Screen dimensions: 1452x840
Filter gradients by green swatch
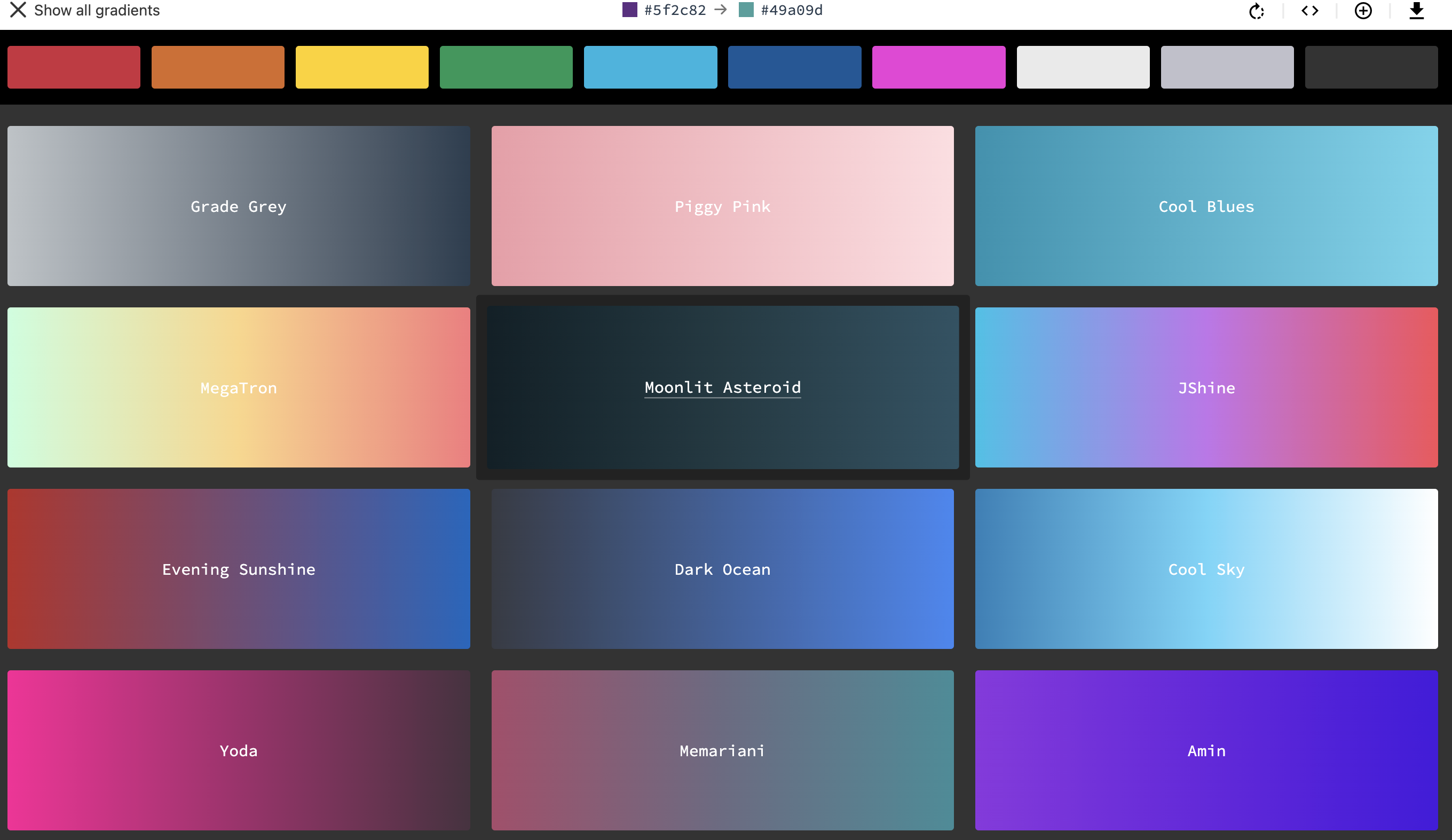[x=506, y=67]
